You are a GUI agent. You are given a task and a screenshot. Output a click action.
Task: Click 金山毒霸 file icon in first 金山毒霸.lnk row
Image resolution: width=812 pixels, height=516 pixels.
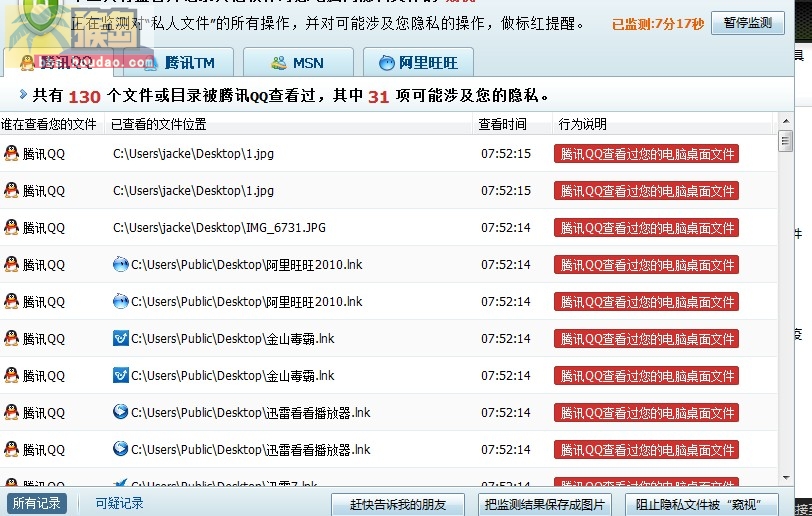pyautogui.click(x=120, y=338)
